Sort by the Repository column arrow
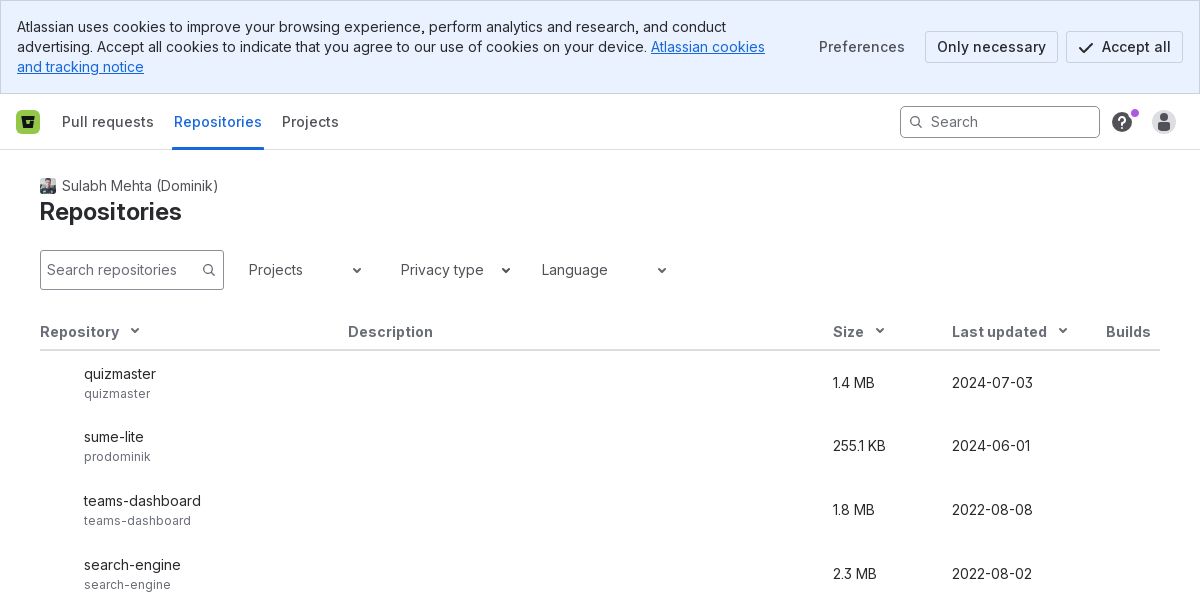Viewport: 1200px width, 600px height. tap(135, 331)
